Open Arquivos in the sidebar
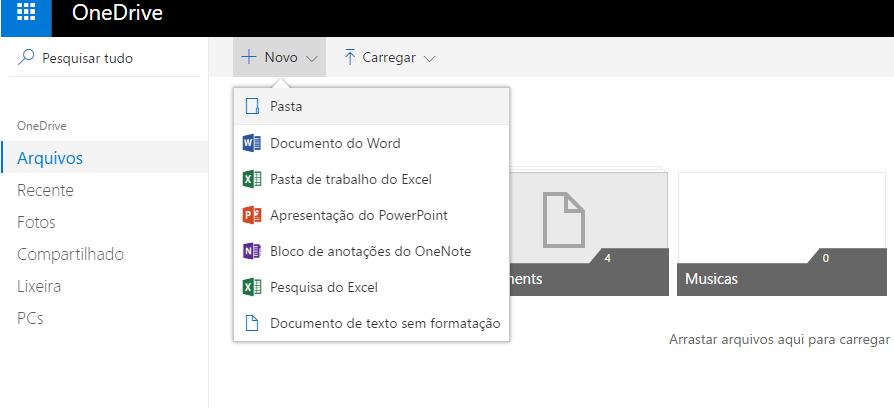 pos(104,158)
